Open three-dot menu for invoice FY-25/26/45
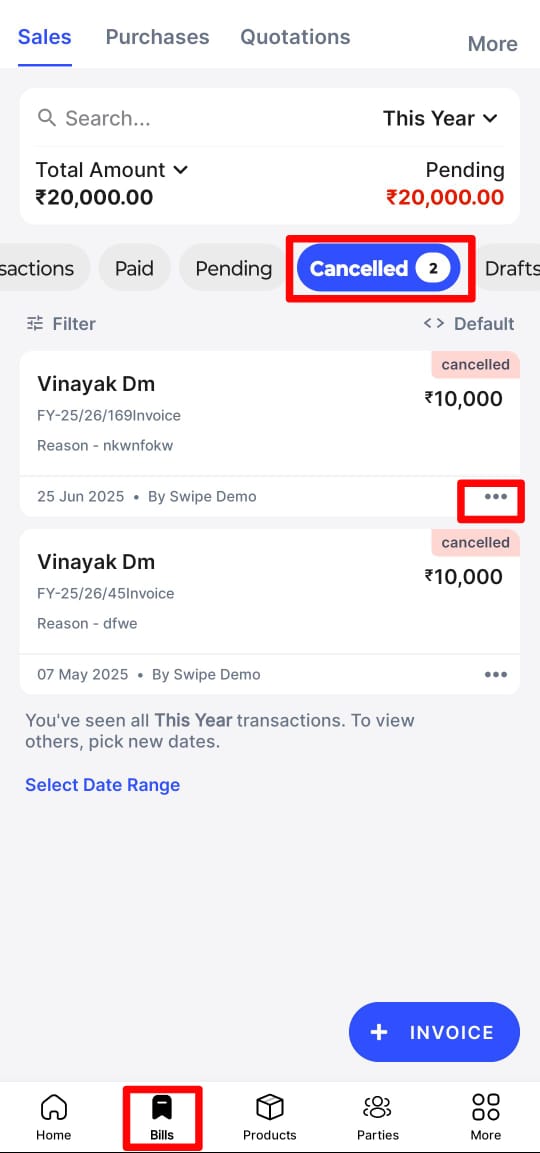Viewport: 540px width, 1153px height. (496, 675)
